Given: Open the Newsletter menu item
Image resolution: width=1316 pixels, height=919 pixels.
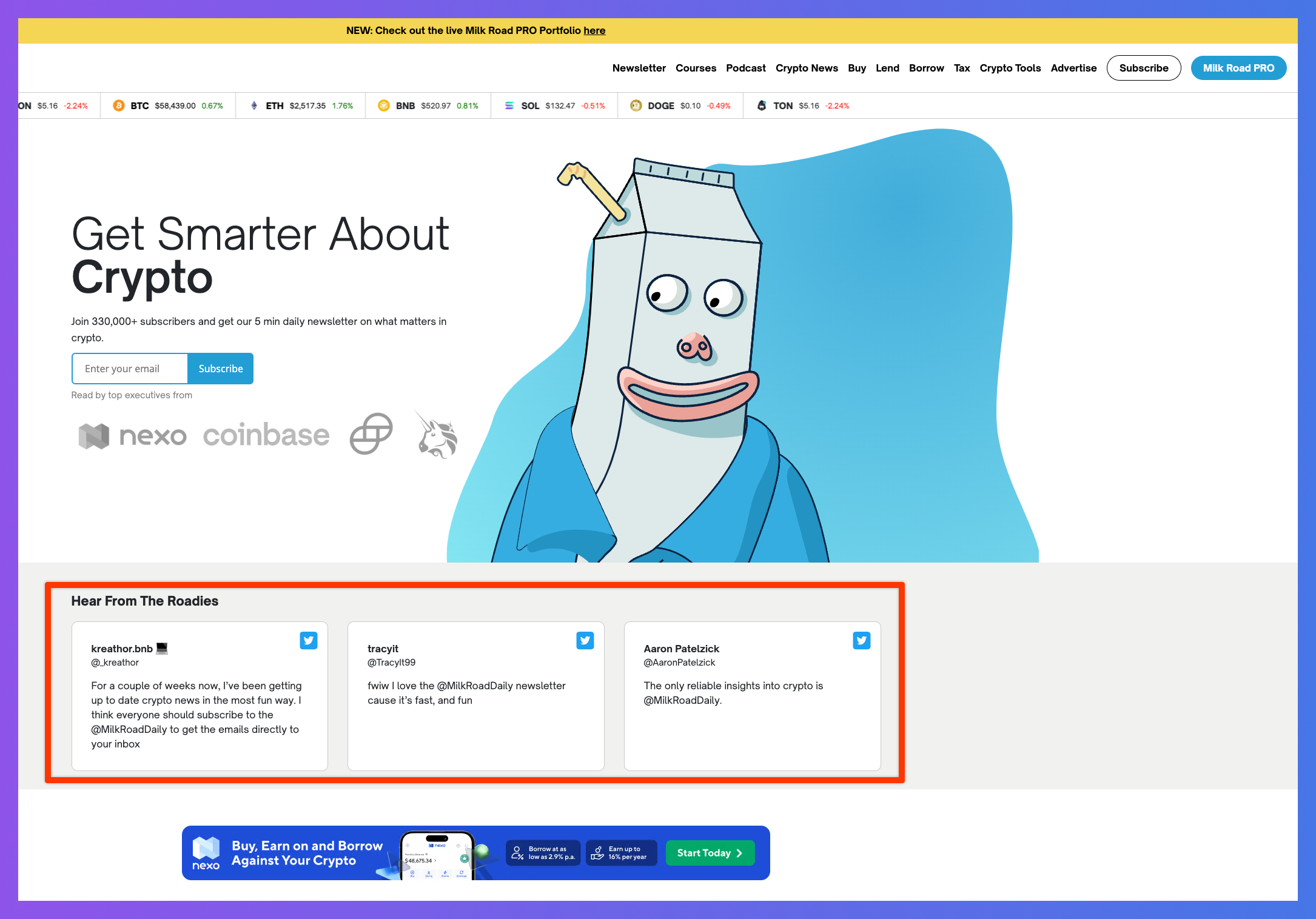Looking at the screenshot, I should pyautogui.click(x=639, y=68).
